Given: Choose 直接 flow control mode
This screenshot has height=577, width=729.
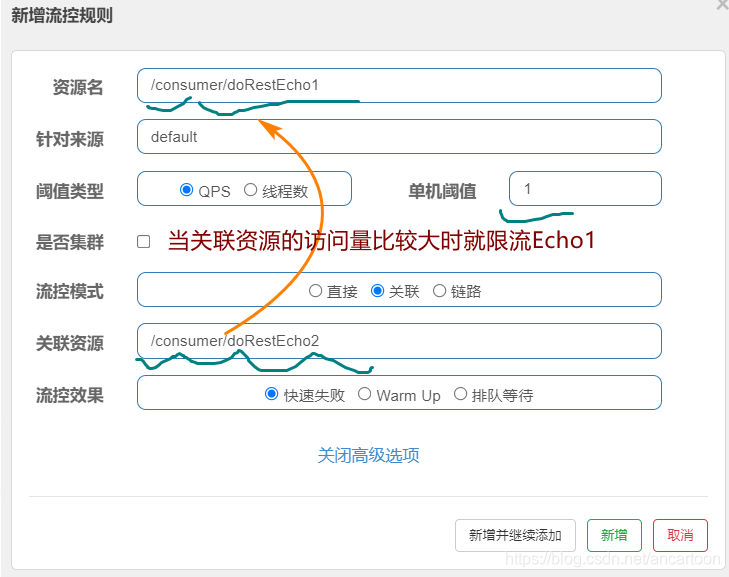Looking at the screenshot, I should coord(315,291).
